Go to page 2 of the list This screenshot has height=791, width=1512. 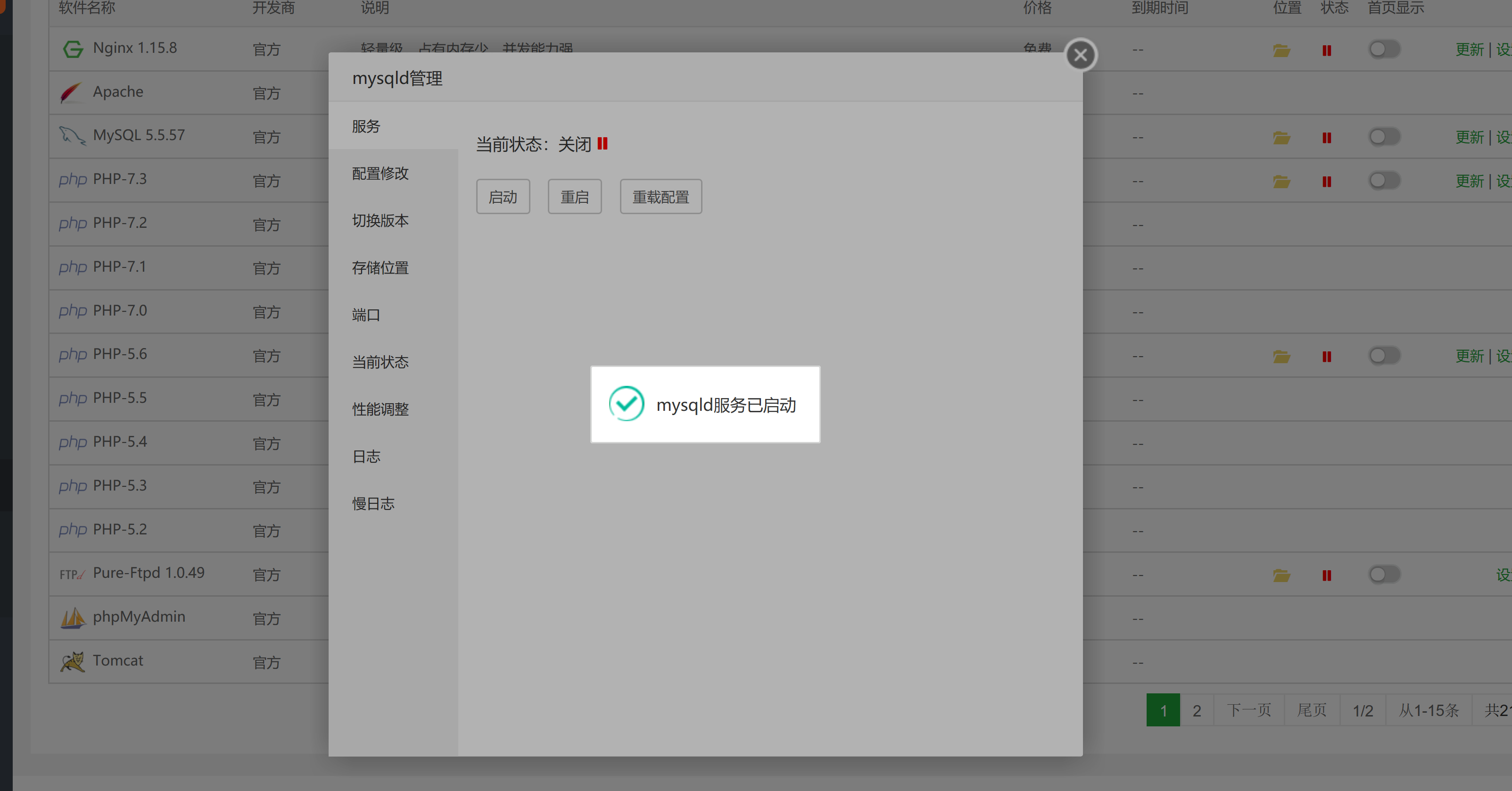[1196, 710]
